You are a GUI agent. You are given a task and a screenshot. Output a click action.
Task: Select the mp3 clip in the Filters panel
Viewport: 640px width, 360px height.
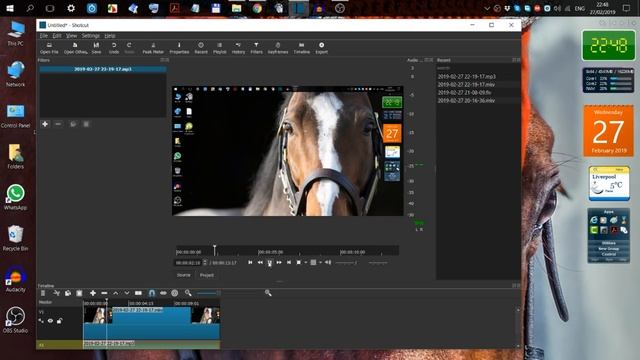pos(103,69)
